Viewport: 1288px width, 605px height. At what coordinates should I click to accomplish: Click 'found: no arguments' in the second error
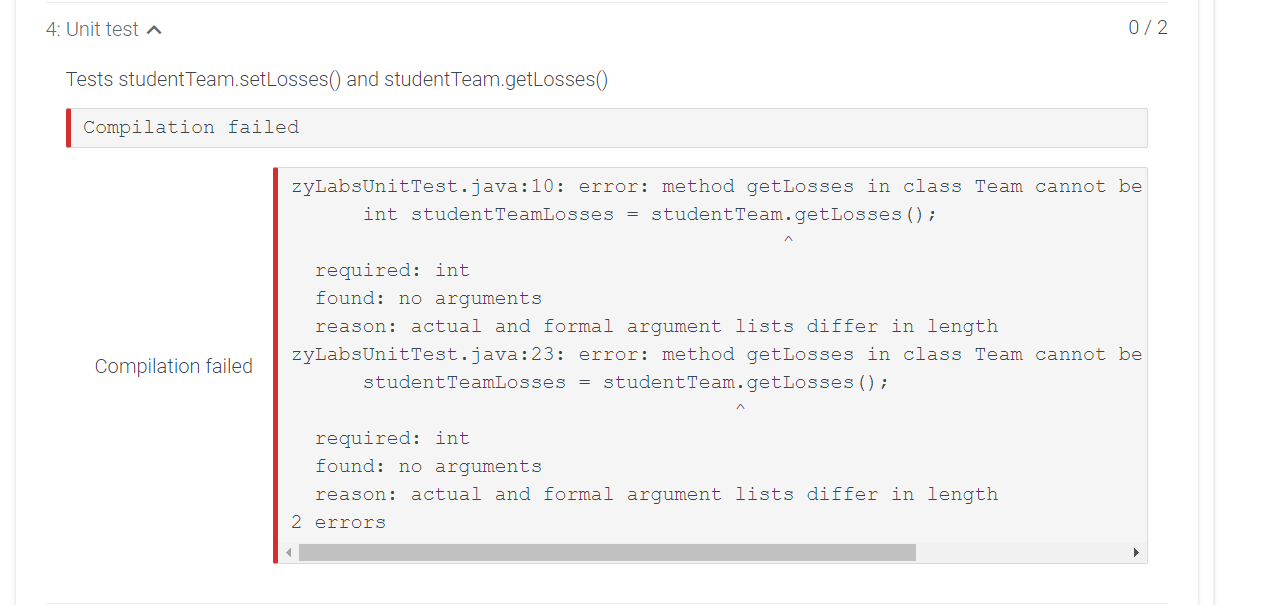(428, 465)
